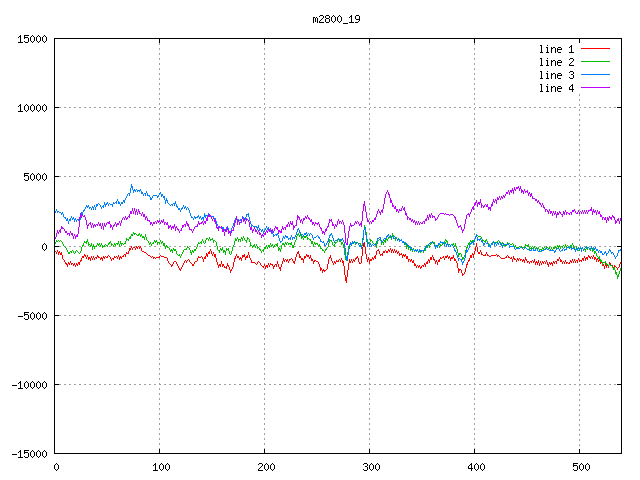
Task: Click the 100 x-axis tick label
Action: [160, 467]
